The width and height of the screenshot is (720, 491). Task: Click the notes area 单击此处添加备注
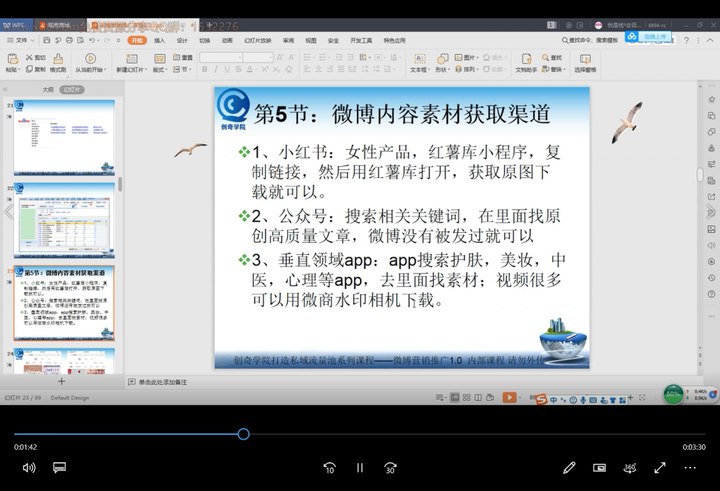pyautogui.click(x=163, y=382)
